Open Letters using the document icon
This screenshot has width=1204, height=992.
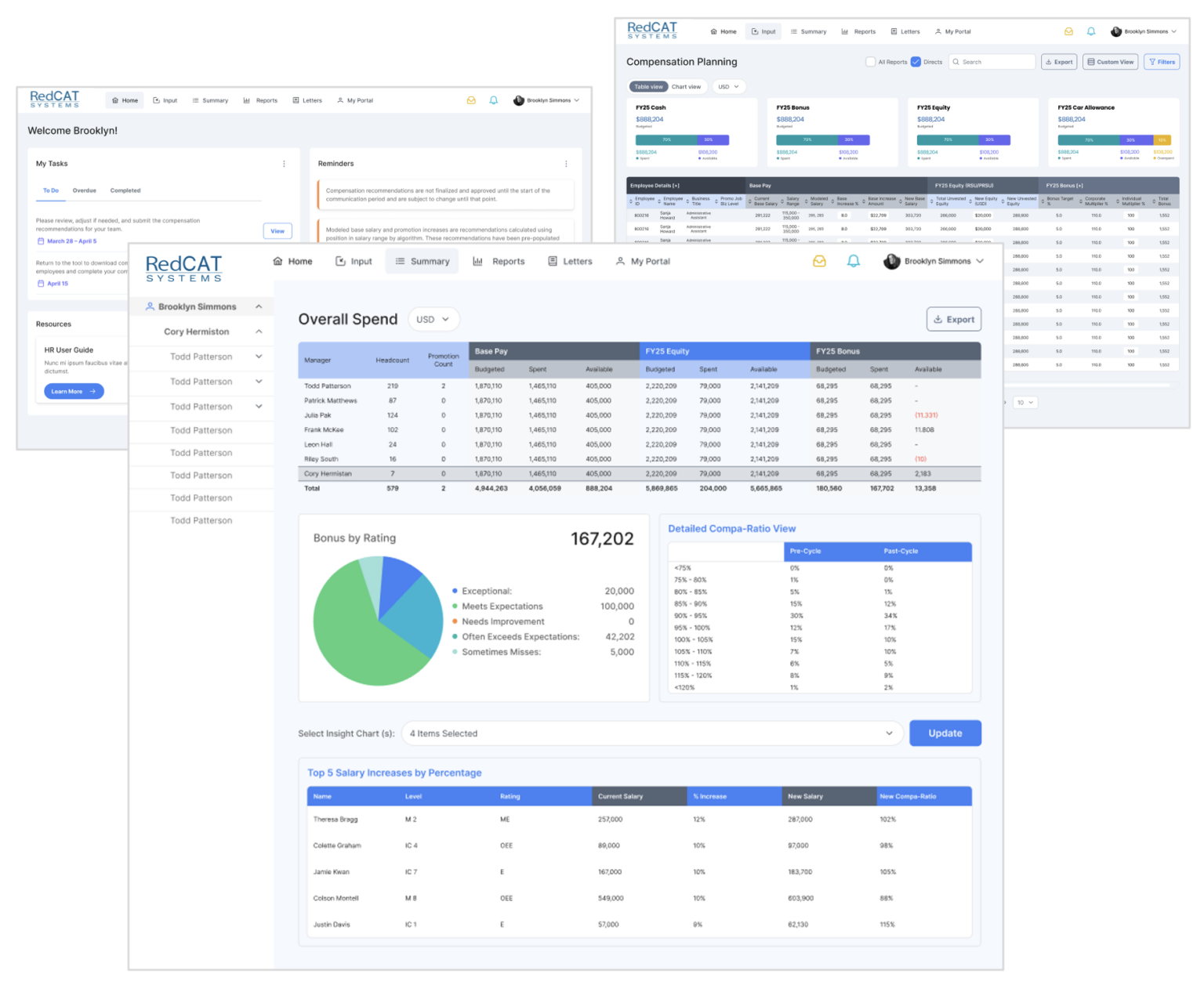pyautogui.click(x=551, y=261)
